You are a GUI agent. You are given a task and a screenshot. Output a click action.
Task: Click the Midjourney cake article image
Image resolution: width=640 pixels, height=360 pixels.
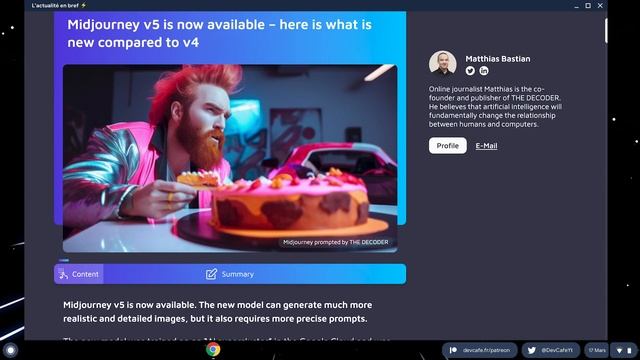coord(230,158)
